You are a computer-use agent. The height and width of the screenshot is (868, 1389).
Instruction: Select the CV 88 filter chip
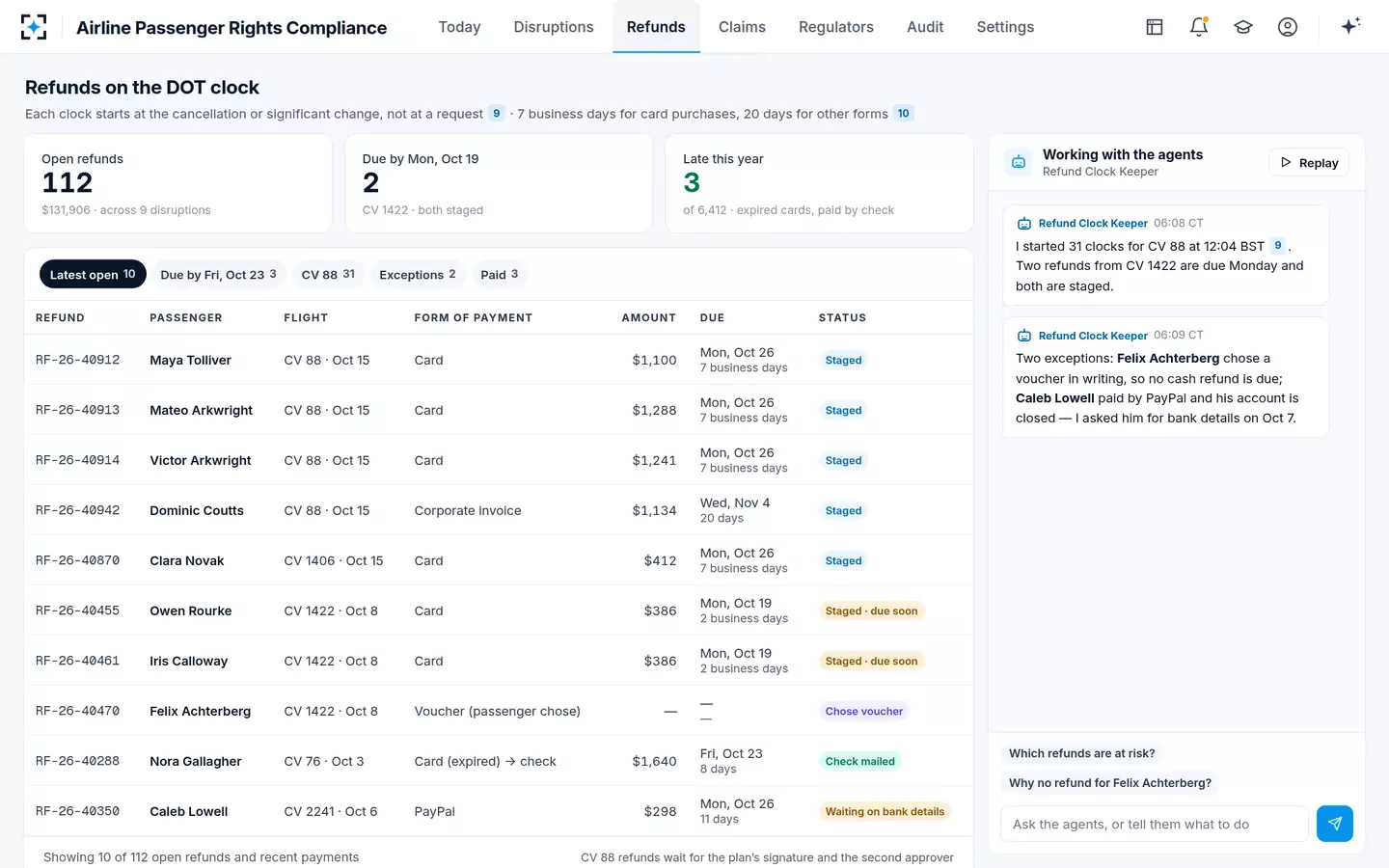[x=328, y=275]
